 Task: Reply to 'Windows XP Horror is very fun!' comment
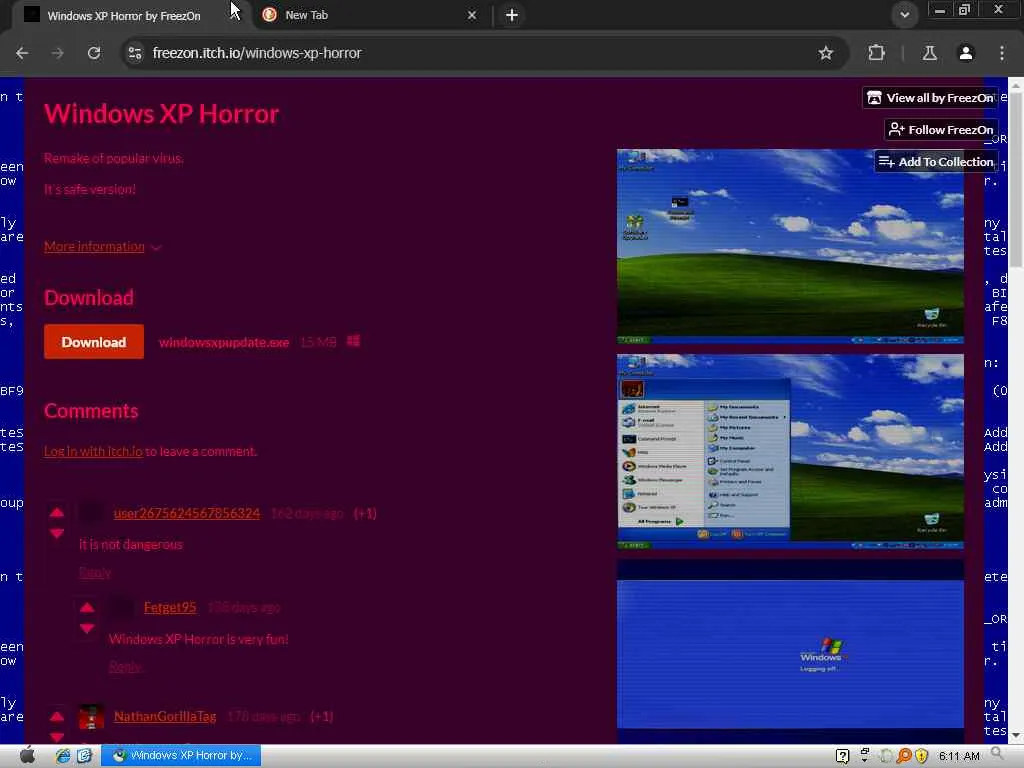click(x=125, y=667)
